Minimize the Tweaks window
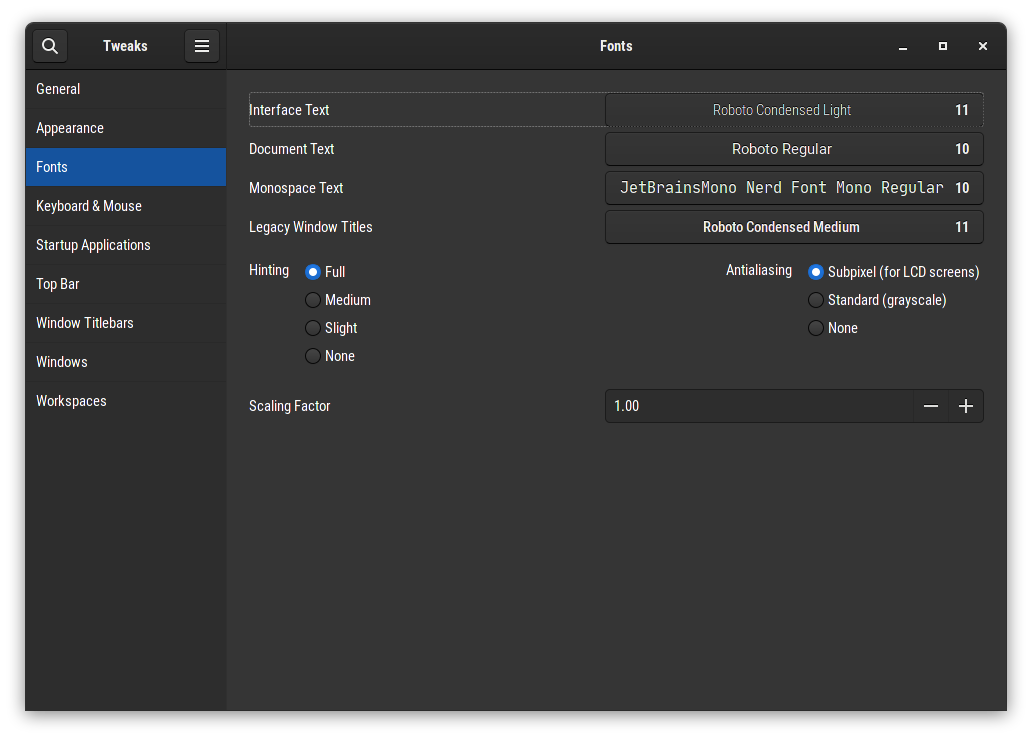 click(903, 46)
